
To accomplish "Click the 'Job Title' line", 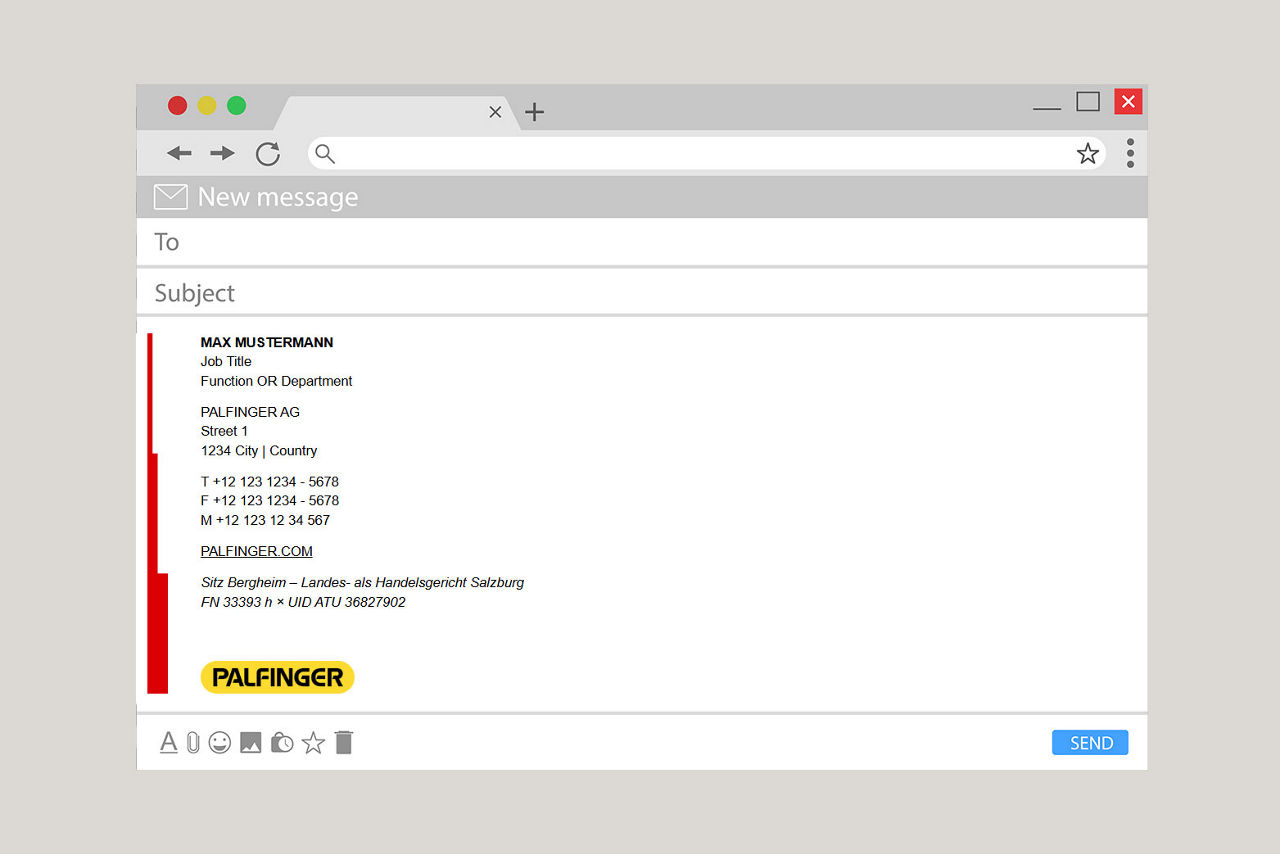I will point(226,361).
